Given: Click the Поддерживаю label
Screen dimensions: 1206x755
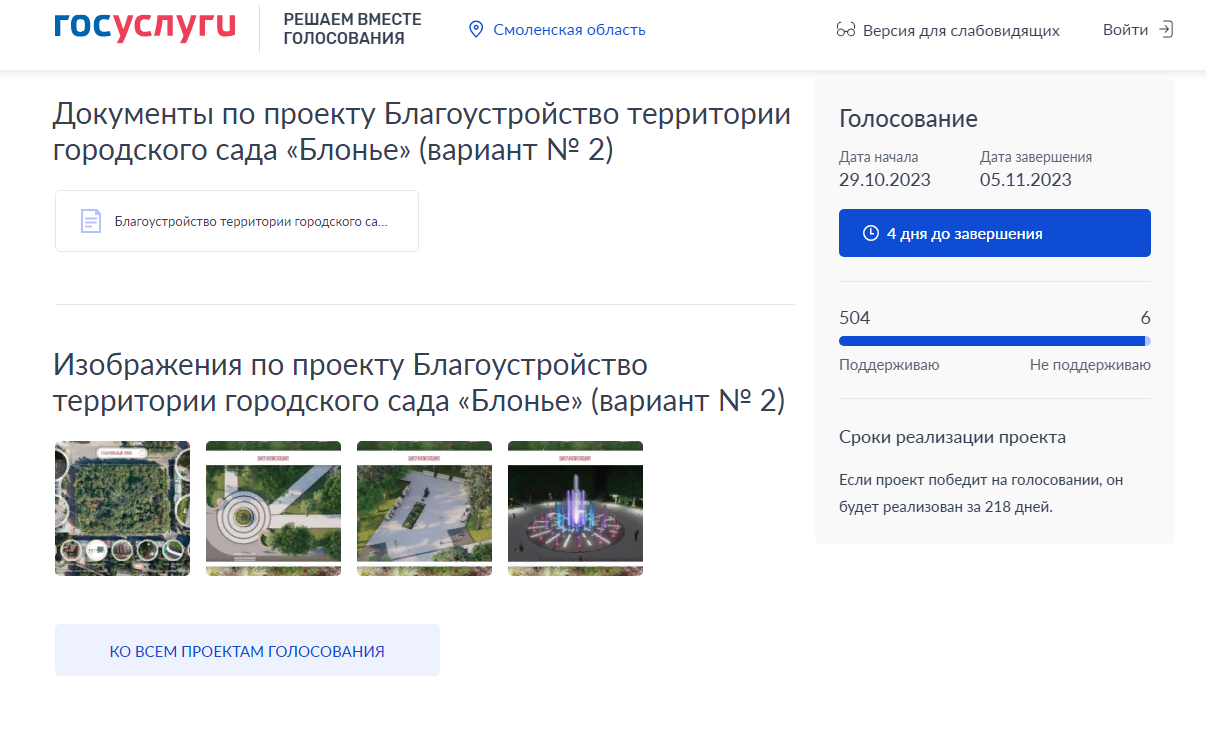Looking at the screenshot, I should pos(889,365).
